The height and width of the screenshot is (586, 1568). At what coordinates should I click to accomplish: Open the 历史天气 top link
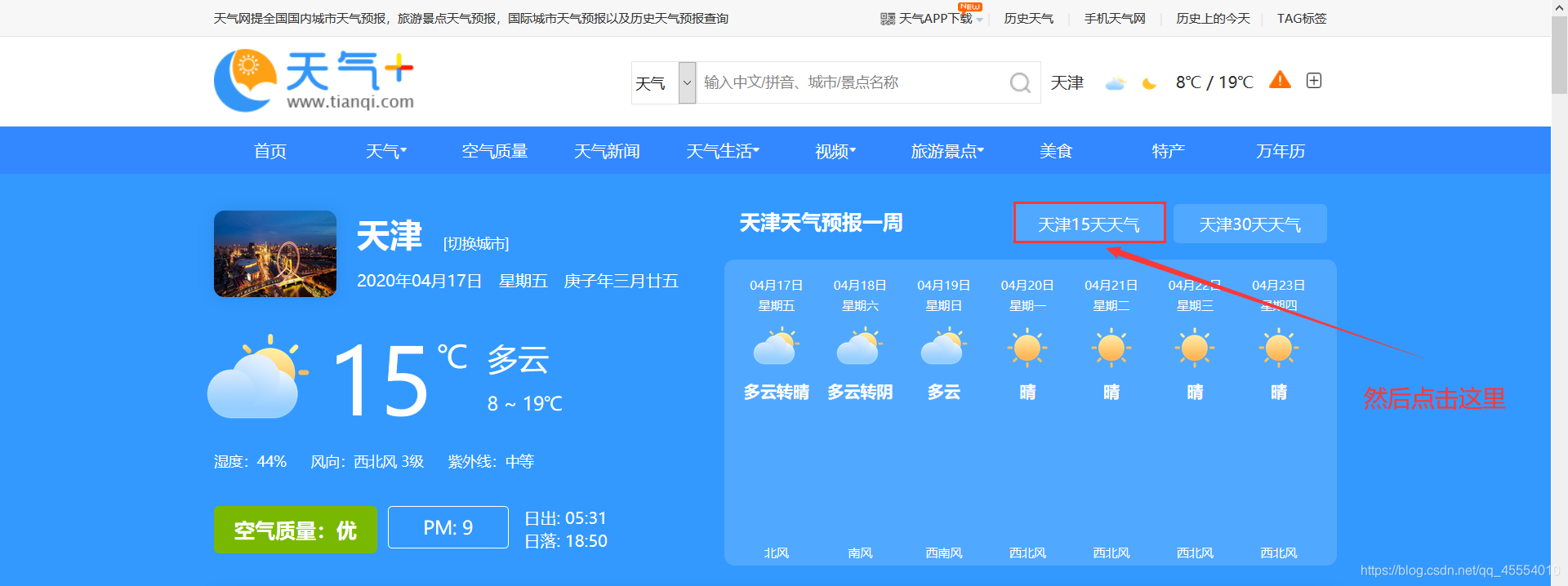(1029, 19)
